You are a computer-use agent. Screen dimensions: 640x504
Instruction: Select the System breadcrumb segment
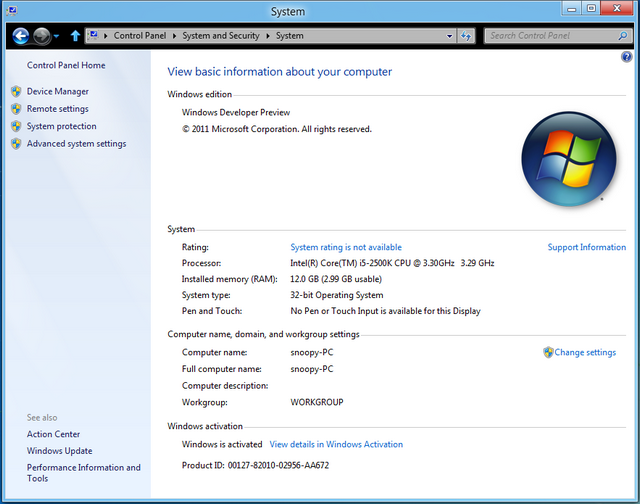point(289,36)
